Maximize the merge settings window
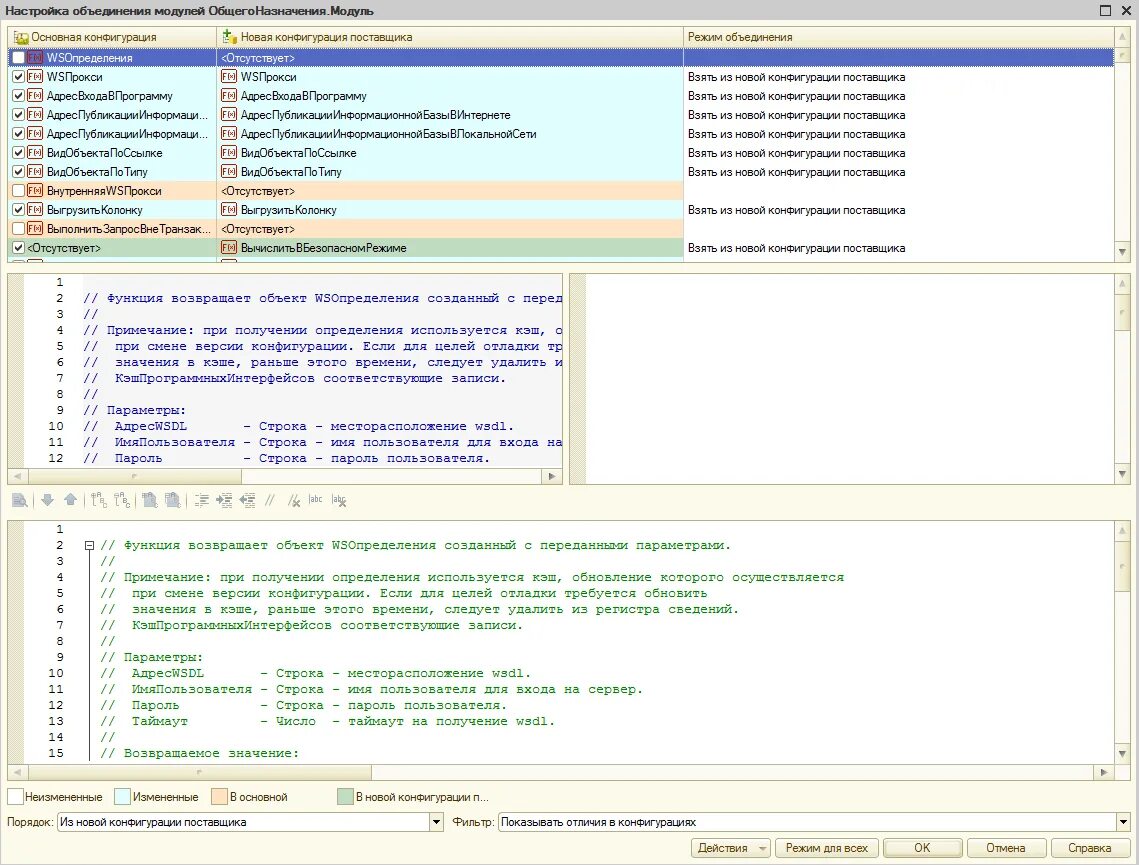This screenshot has width=1139, height=865. click(x=1105, y=10)
